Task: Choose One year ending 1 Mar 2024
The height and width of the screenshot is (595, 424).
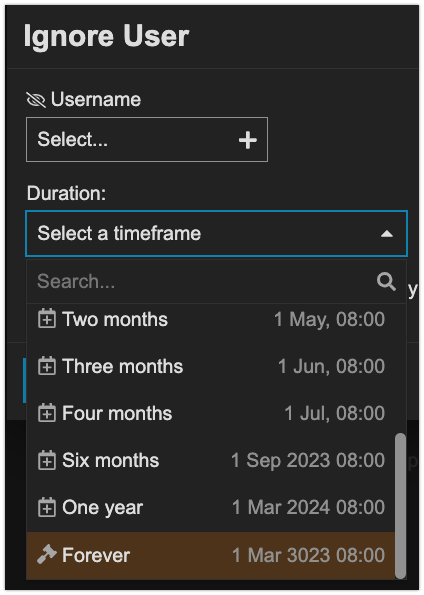Action: tap(211, 507)
